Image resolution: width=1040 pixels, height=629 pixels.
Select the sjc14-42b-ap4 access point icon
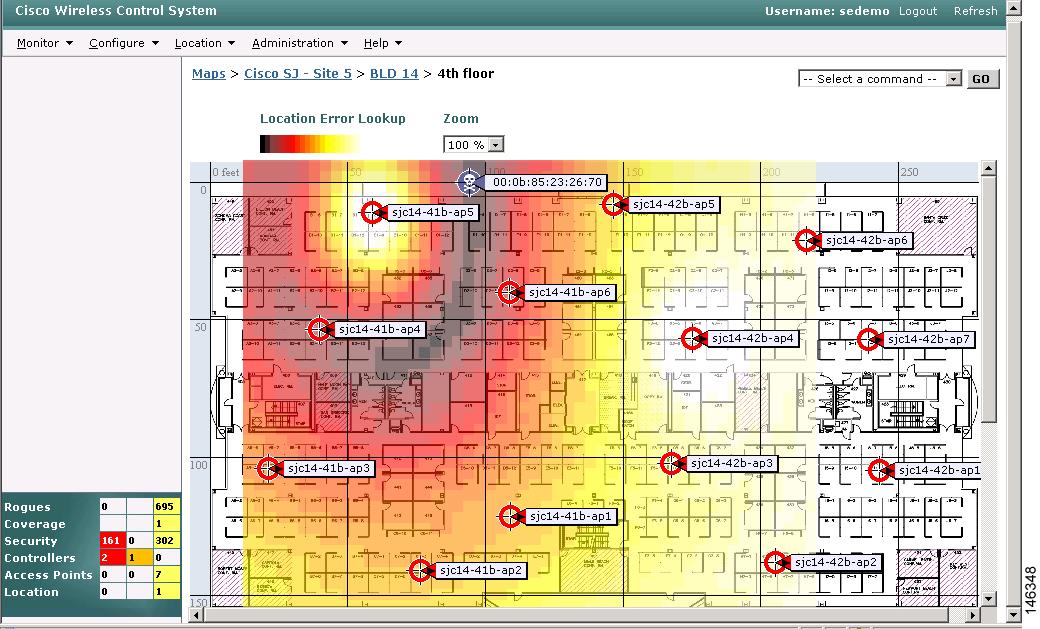pos(693,338)
